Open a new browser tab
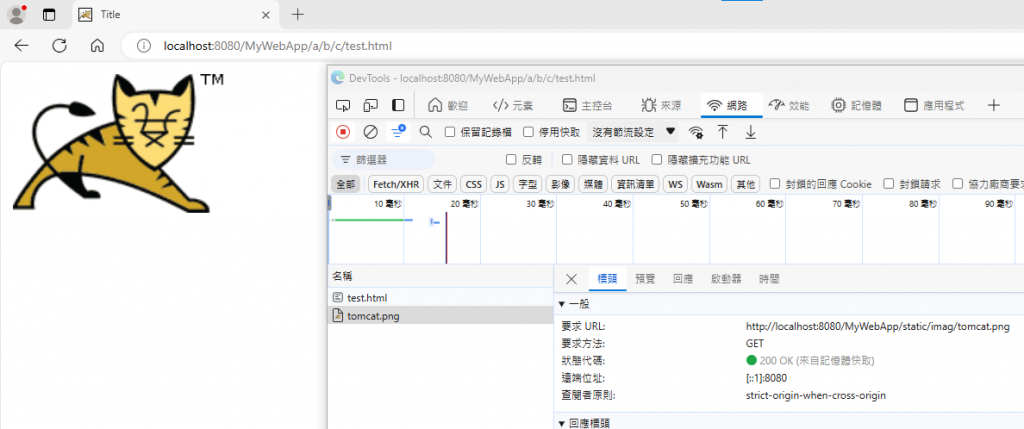Screen dimensions: 1024x429 pyautogui.click(x=297, y=14)
